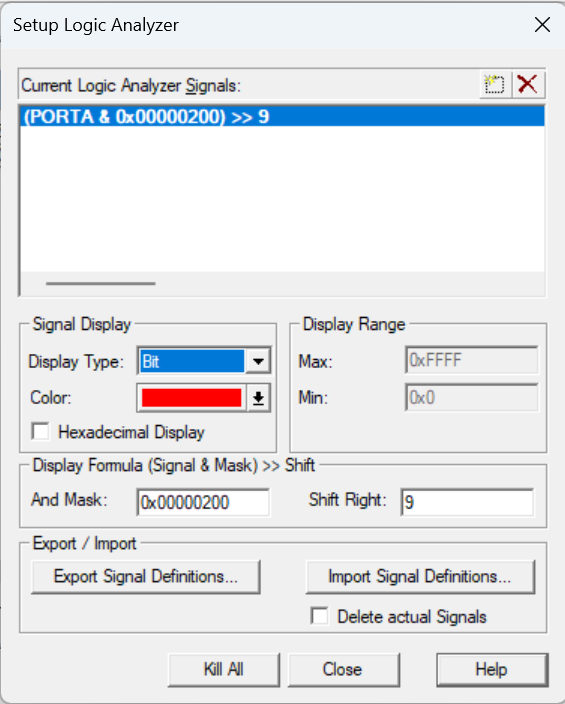Click the red color swatch
Viewport: 565px width, 704px height.
pyautogui.click(x=192, y=398)
